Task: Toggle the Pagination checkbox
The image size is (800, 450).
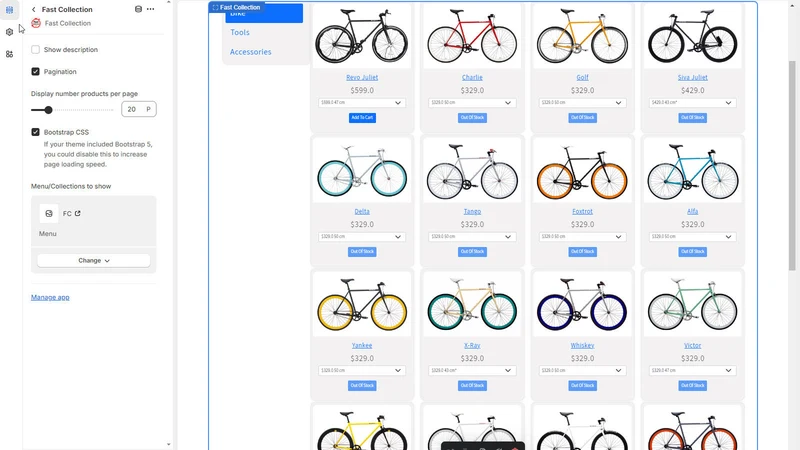Action: pos(35,71)
